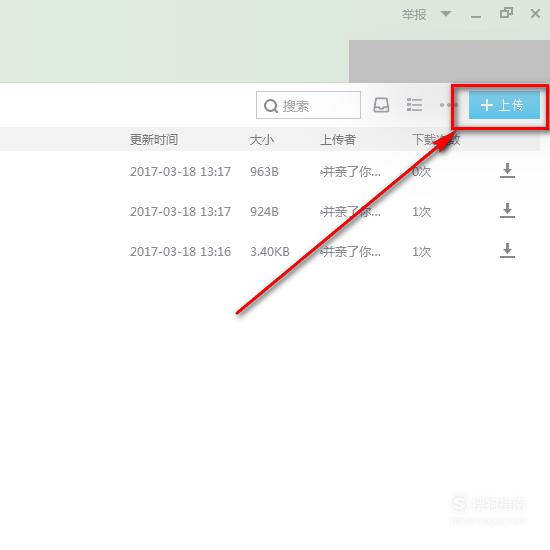The image size is (550, 550).
Task: Click 1次 count in the 924B row
Action: point(421,212)
